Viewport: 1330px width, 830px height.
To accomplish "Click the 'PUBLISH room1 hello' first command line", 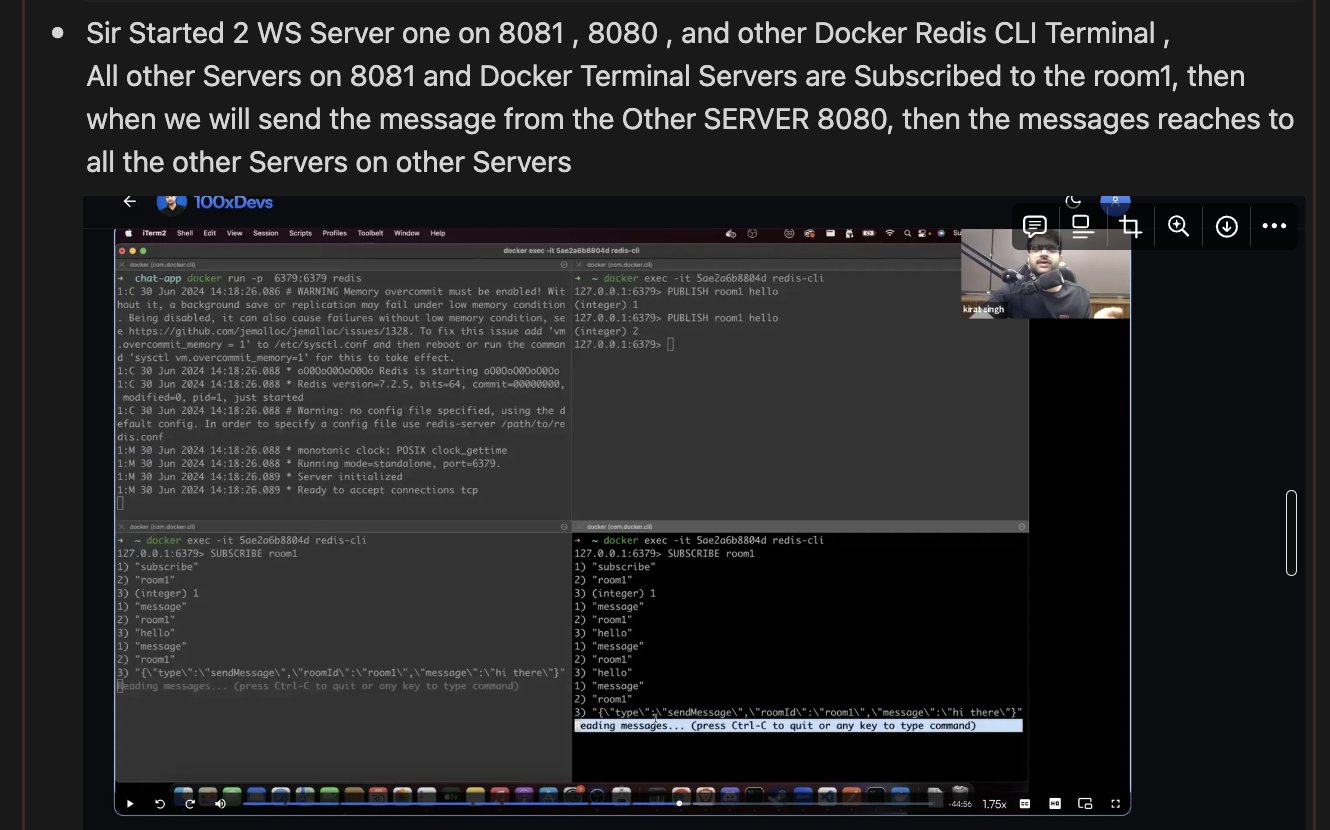I will coord(722,292).
